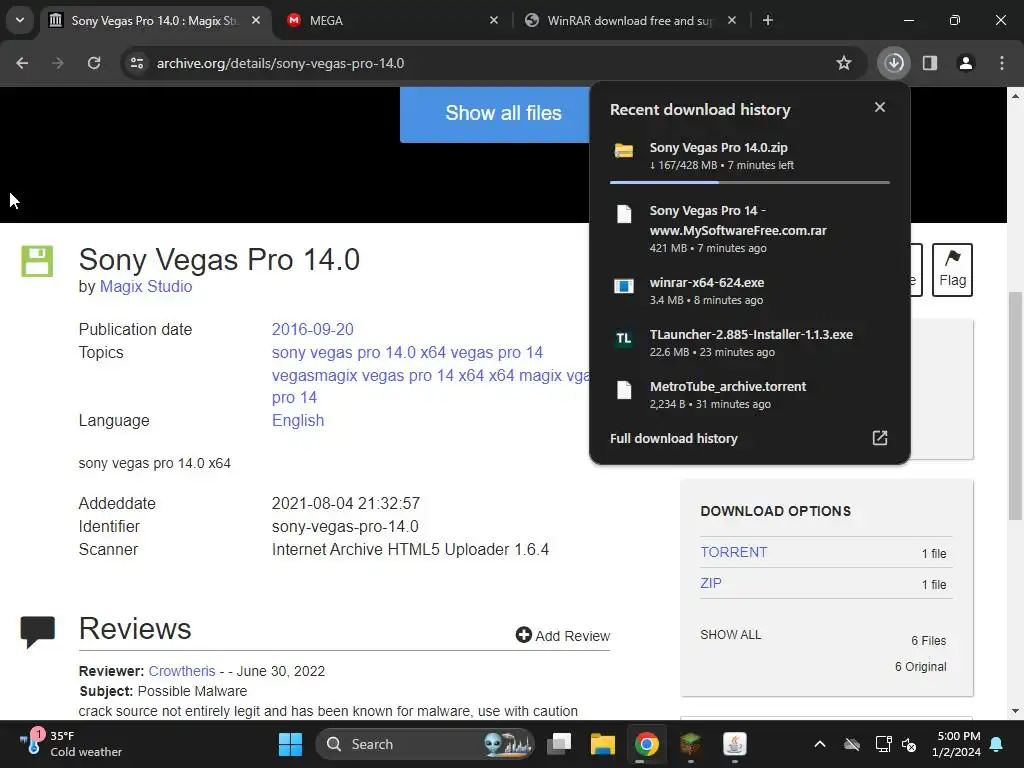Viewport: 1024px width, 768px height.
Task: Select the ZIP download option
Action: pos(711,583)
